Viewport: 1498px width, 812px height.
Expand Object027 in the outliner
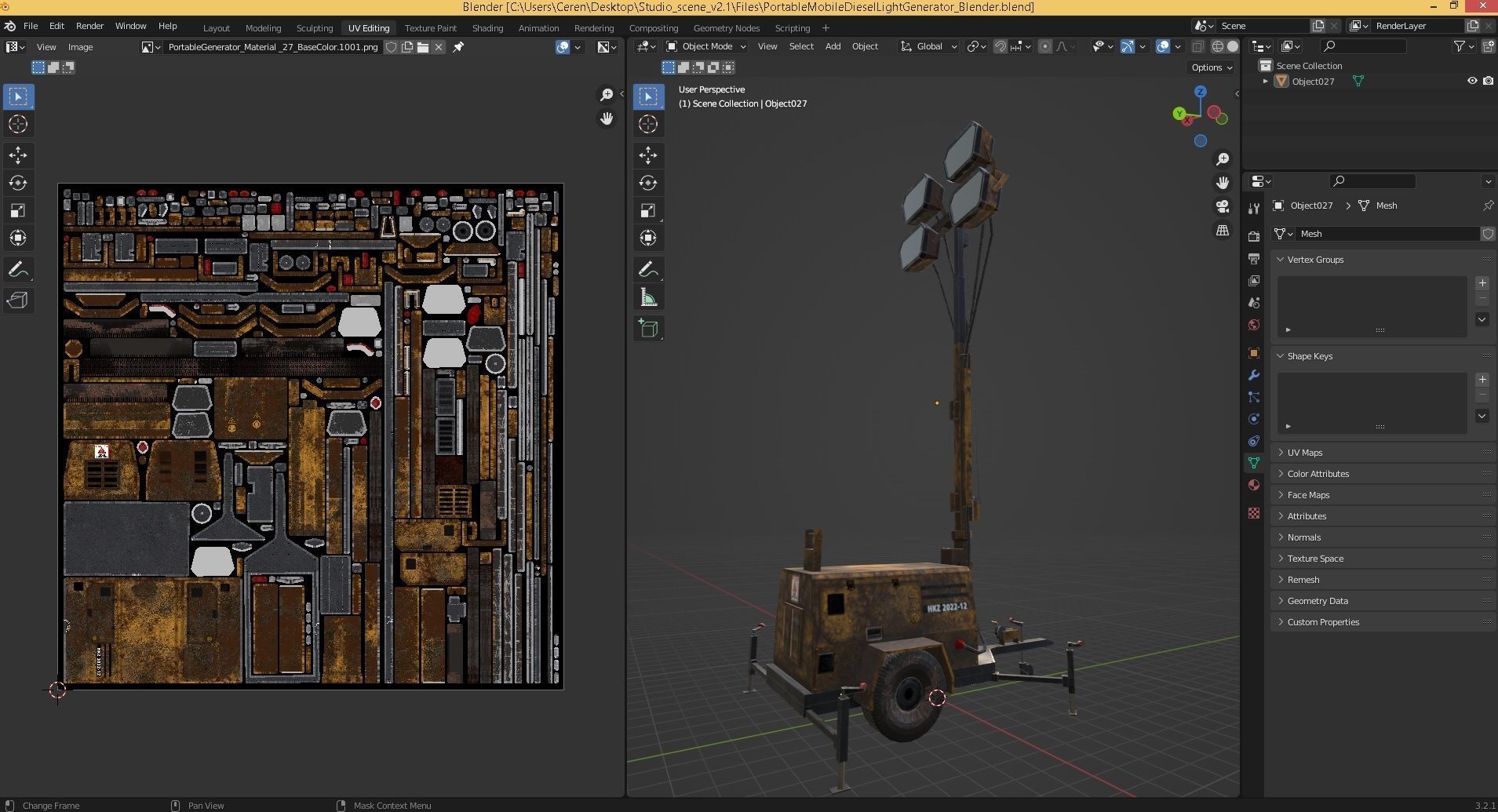pos(1265,81)
